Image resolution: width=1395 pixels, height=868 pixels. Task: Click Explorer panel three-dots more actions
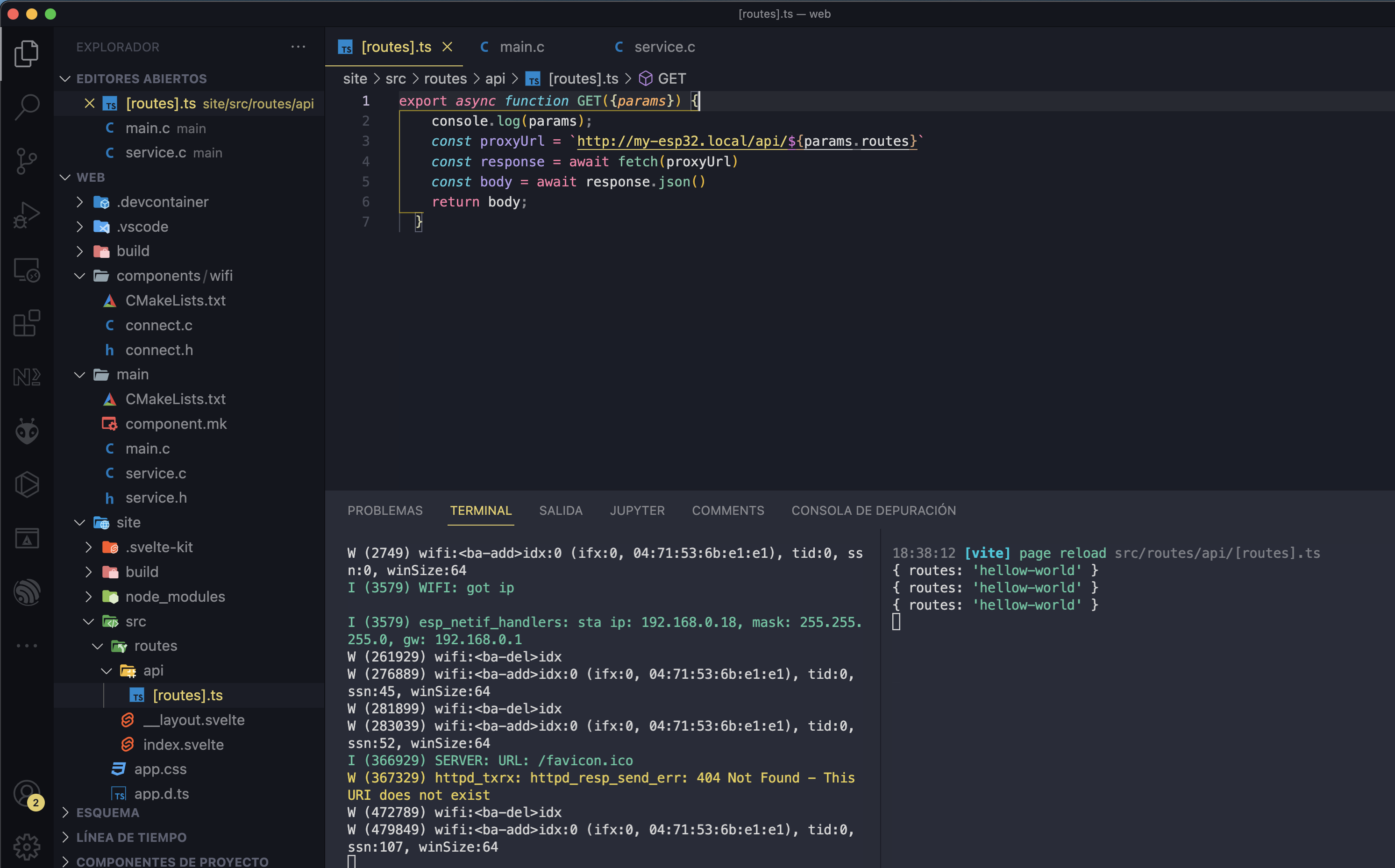click(x=298, y=47)
